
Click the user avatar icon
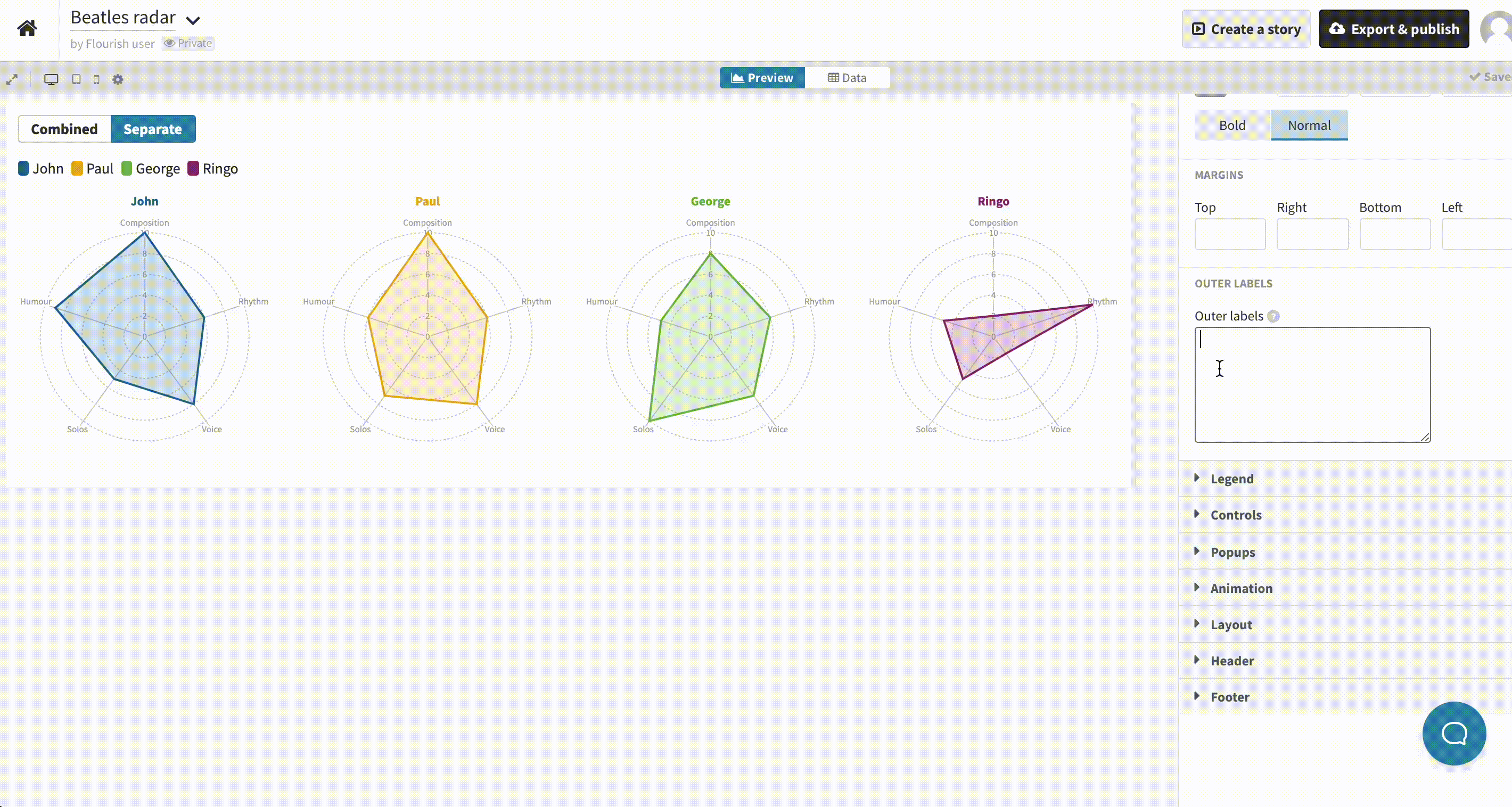1498,28
